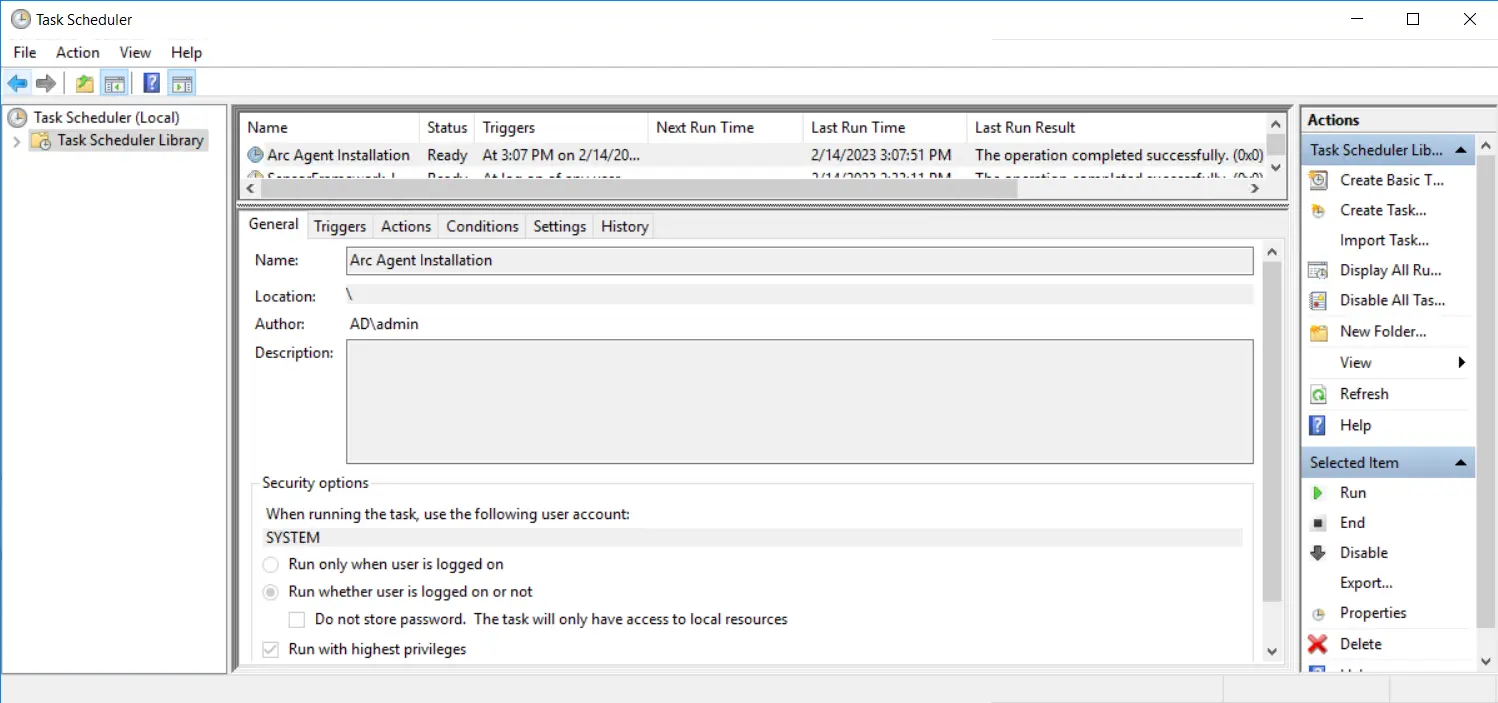Click the Disable down-arrow icon

pyautogui.click(x=1318, y=553)
